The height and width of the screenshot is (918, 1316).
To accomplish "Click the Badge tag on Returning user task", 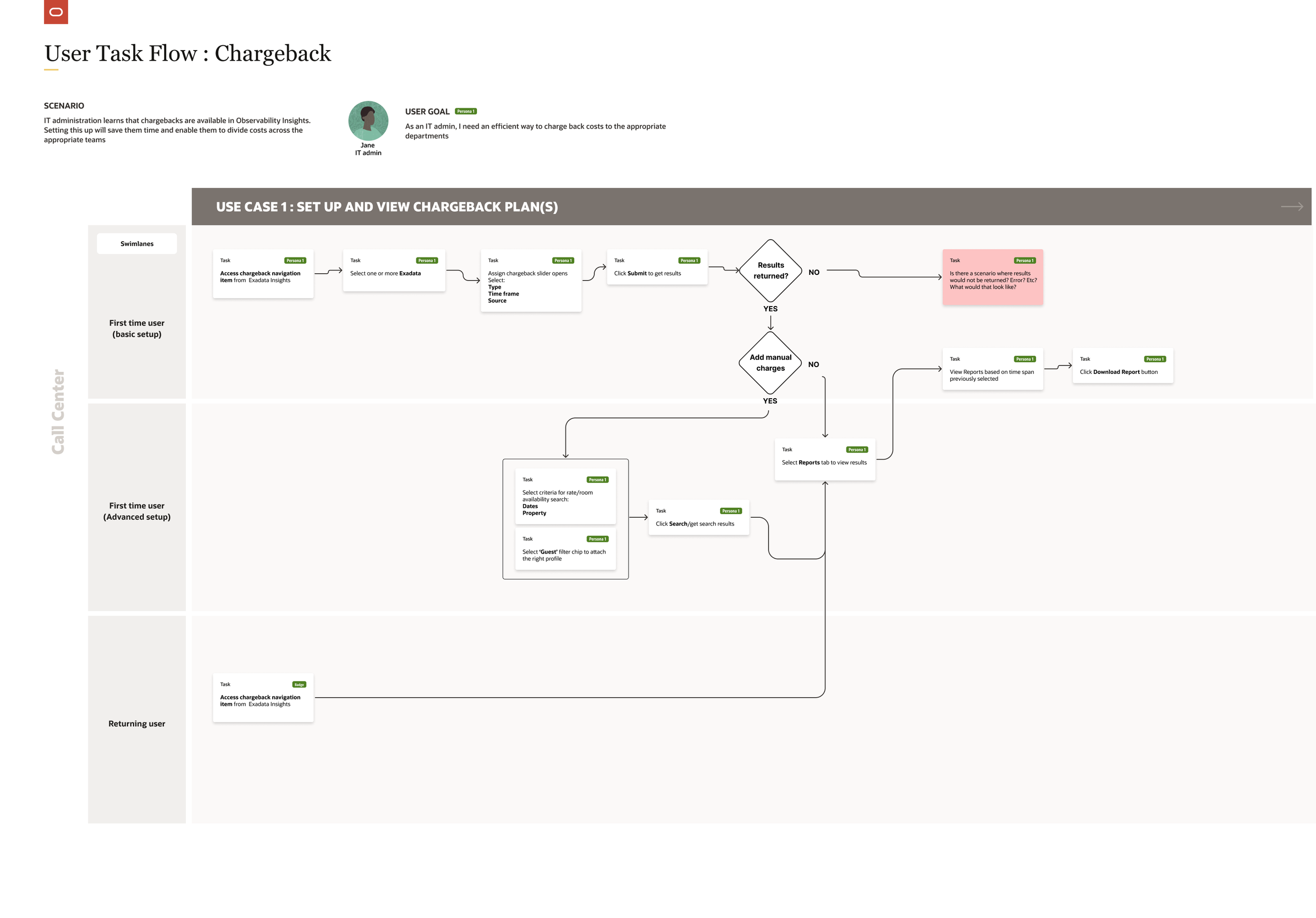I will point(299,684).
